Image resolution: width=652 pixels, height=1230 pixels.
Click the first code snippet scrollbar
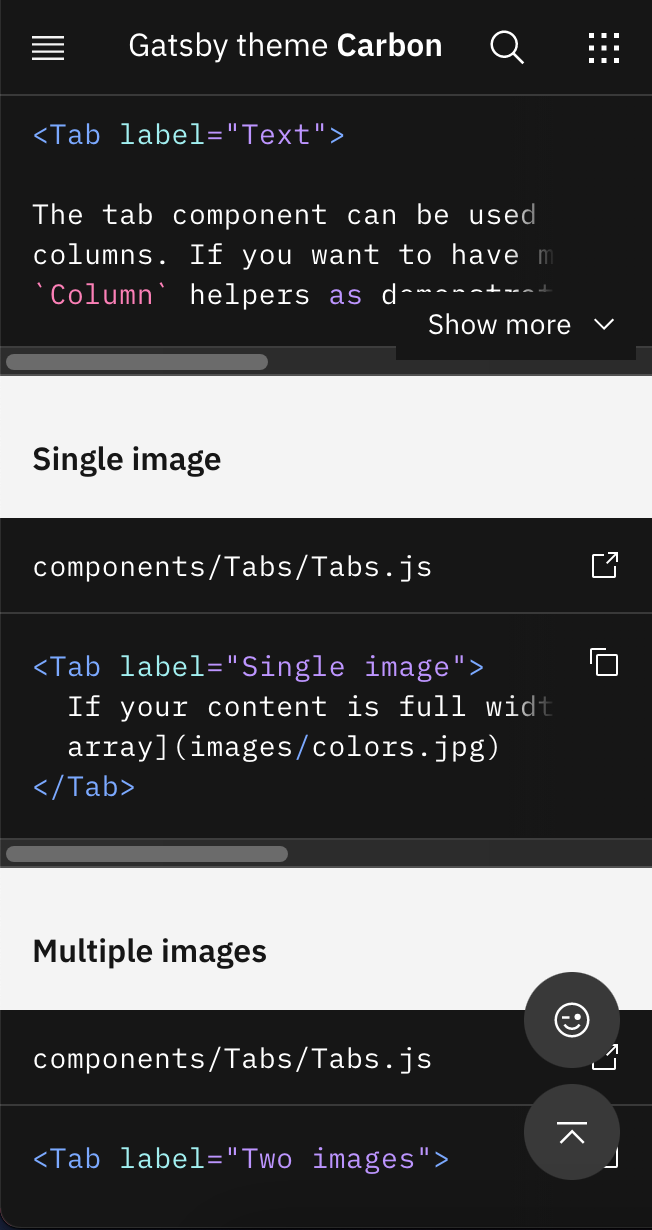pyautogui.click(x=137, y=361)
